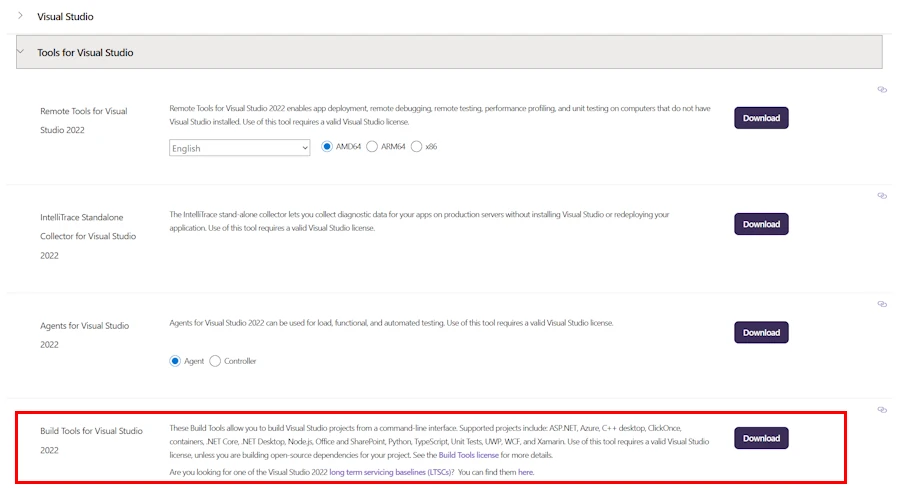Image resolution: width=900 pixels, height=488 pixels.
Task: Open the Build Tools license link
Action: point(468,455)
